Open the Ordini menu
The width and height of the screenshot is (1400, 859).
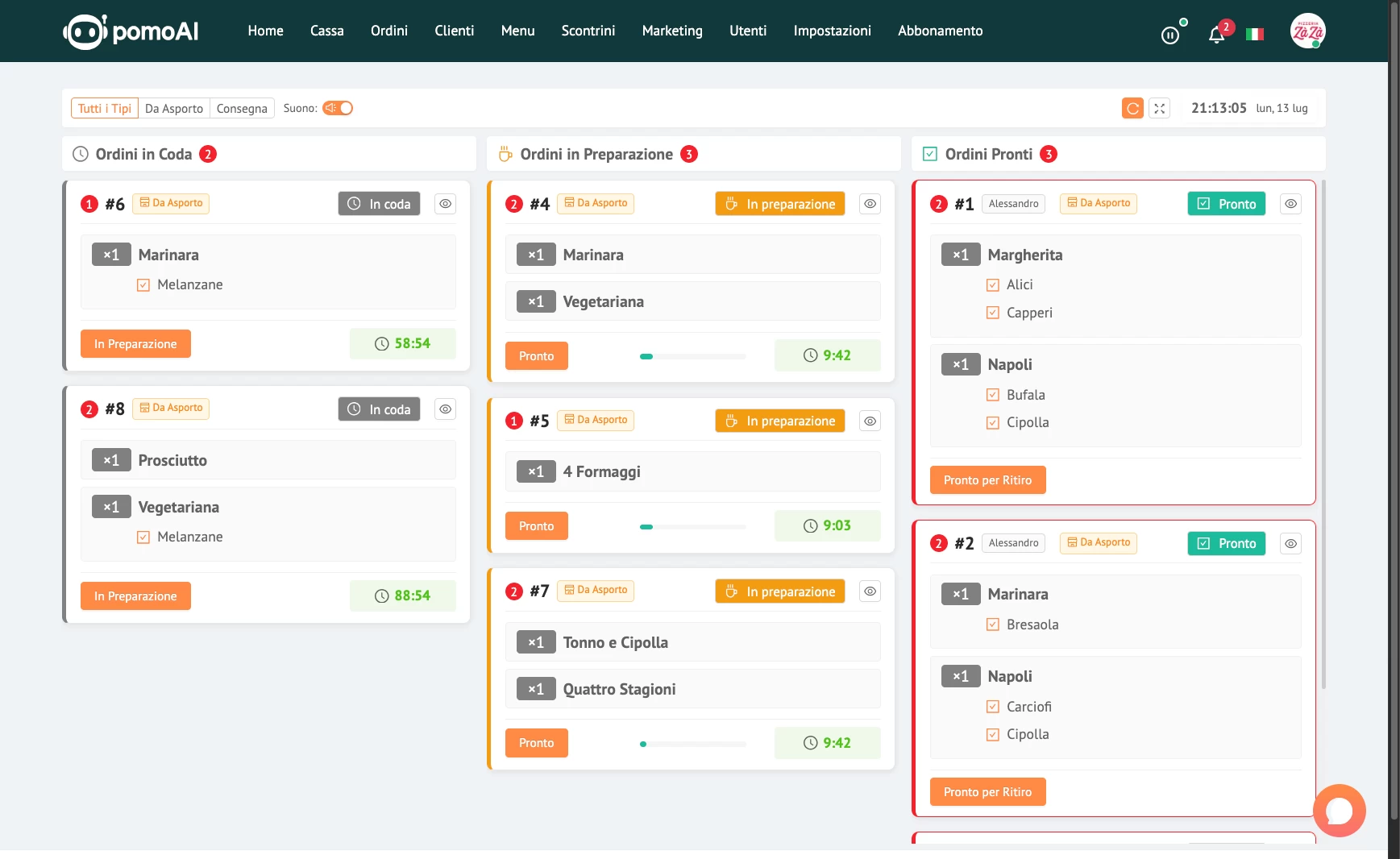point(389,31)
